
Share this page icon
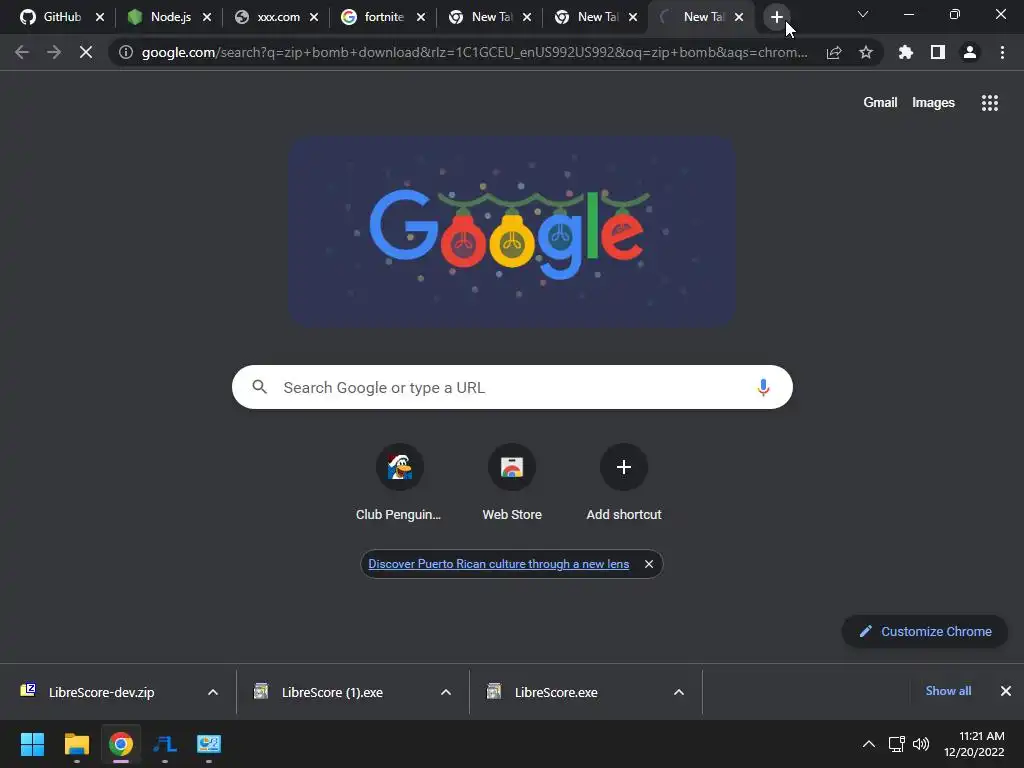[834, 52]
